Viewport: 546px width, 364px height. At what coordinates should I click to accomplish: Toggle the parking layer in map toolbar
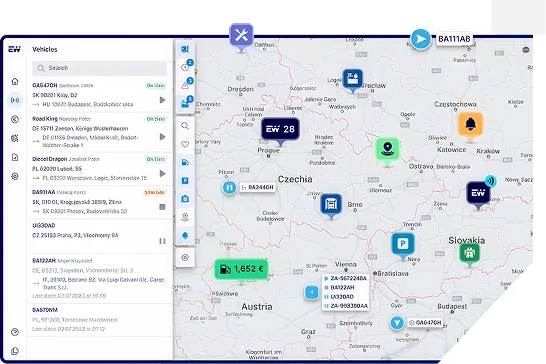point(185,180)
